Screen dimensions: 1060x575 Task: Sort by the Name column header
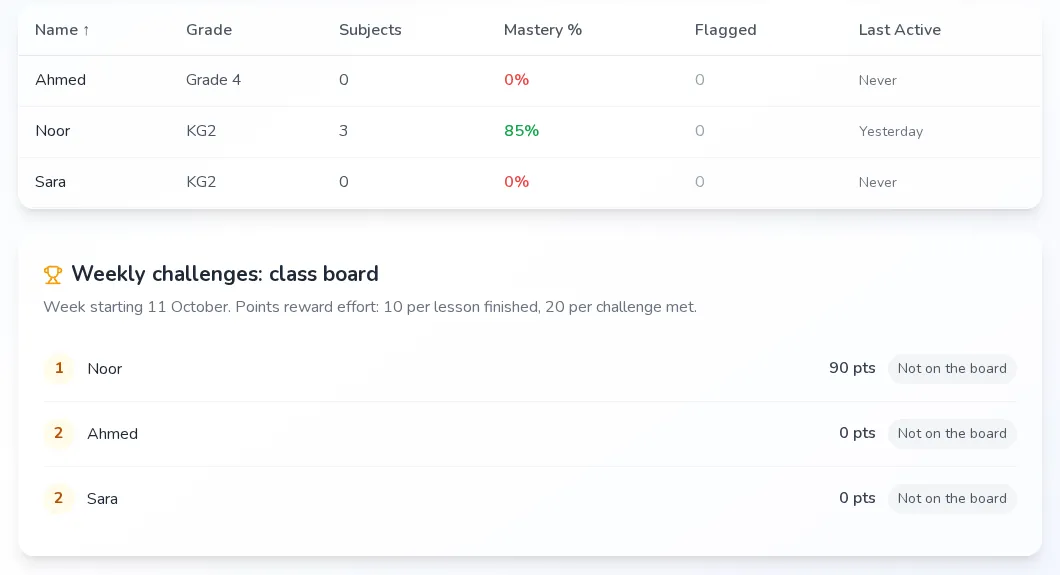point(62,30)
